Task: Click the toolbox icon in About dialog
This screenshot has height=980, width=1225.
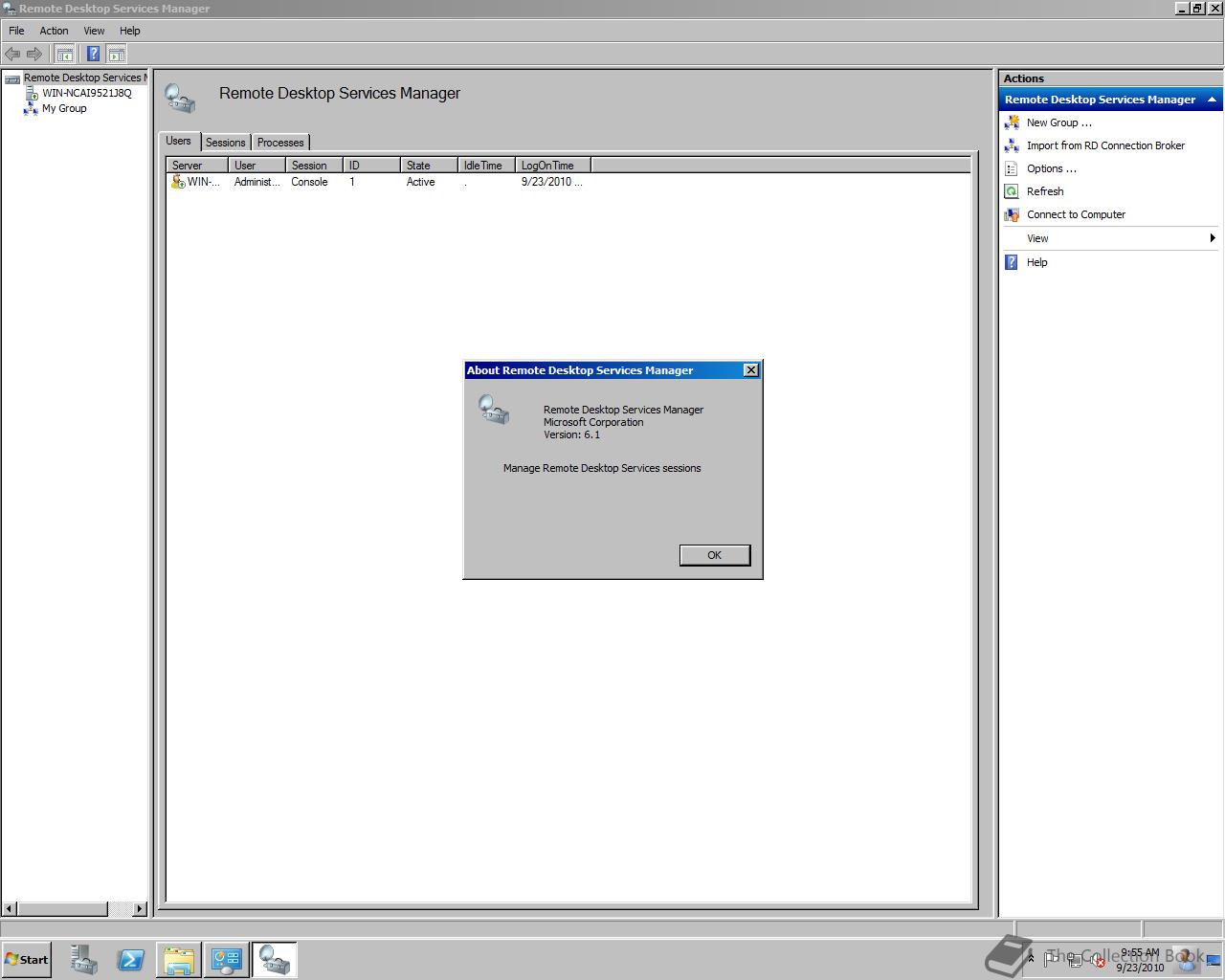Action: tap(494, 411)
